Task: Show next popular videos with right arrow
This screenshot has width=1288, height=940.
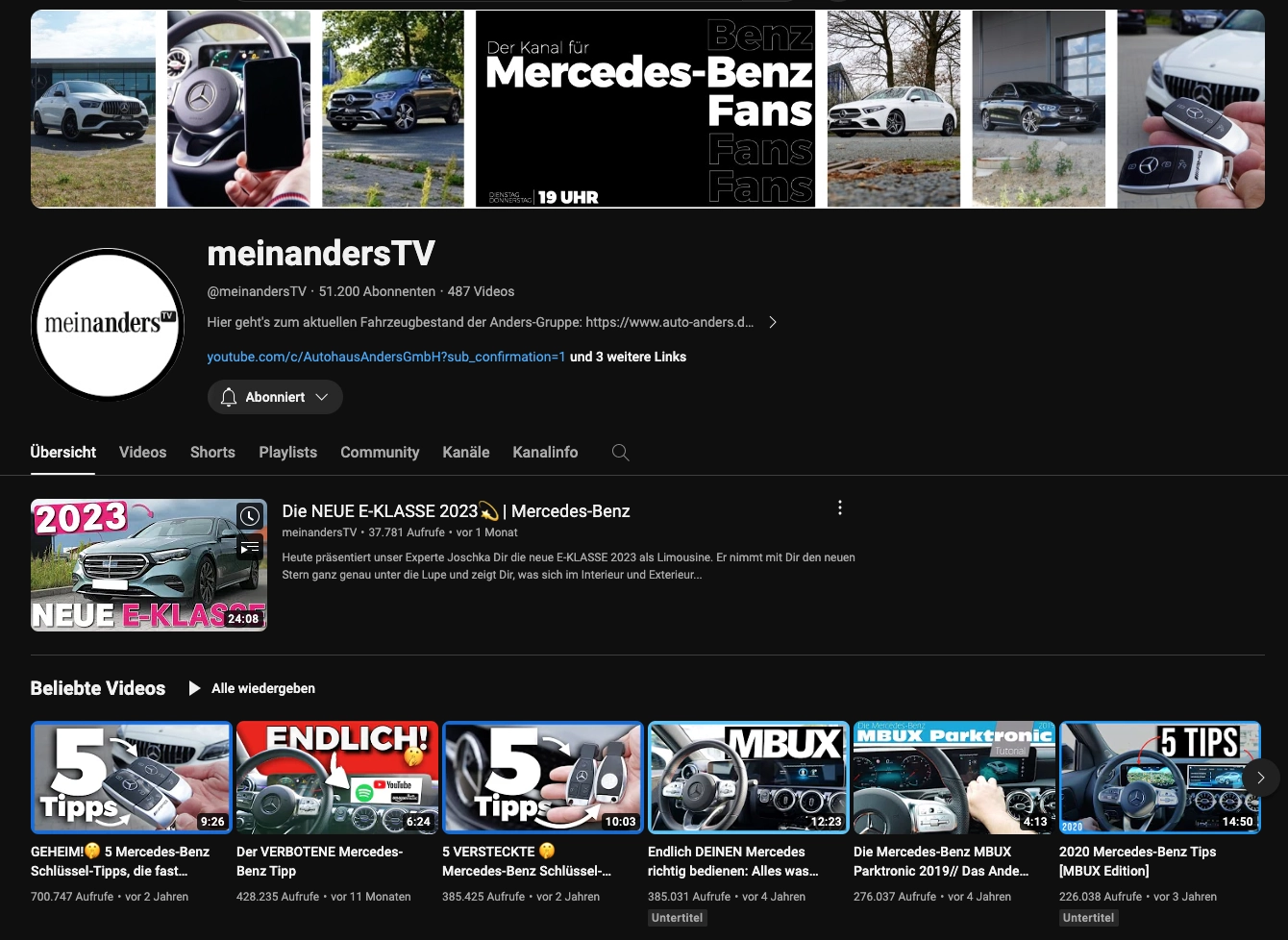Action: [1261, 778]
